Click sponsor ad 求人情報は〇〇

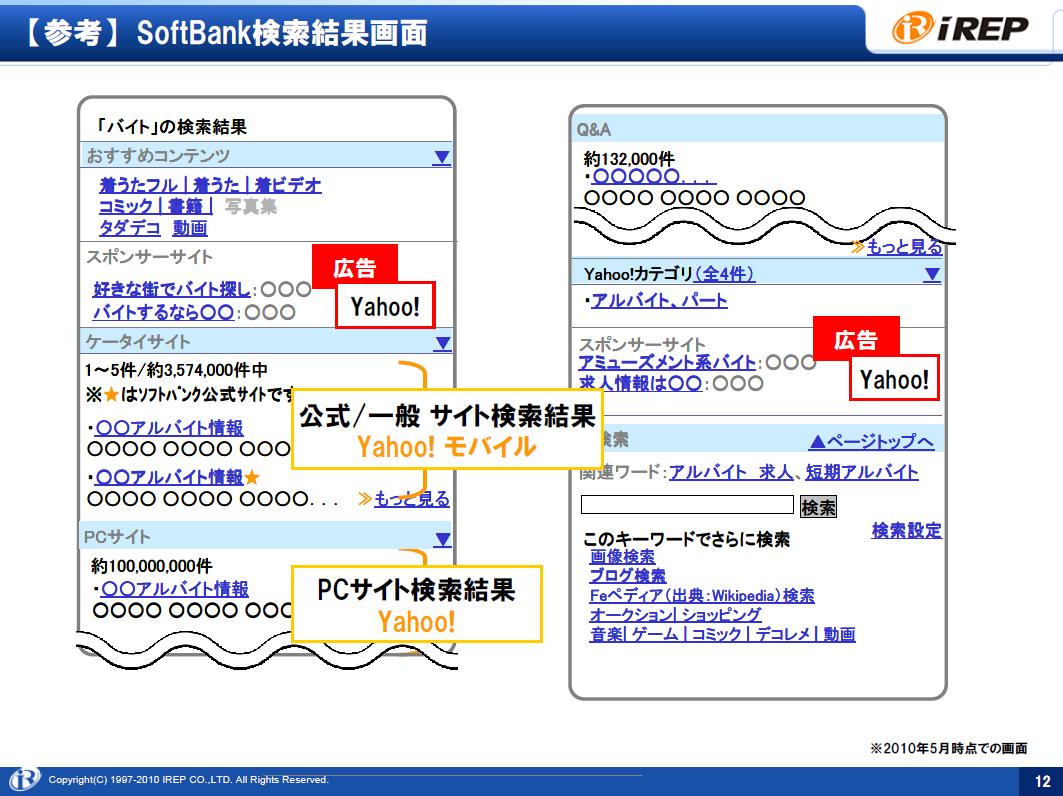click(x=640, y=384)
